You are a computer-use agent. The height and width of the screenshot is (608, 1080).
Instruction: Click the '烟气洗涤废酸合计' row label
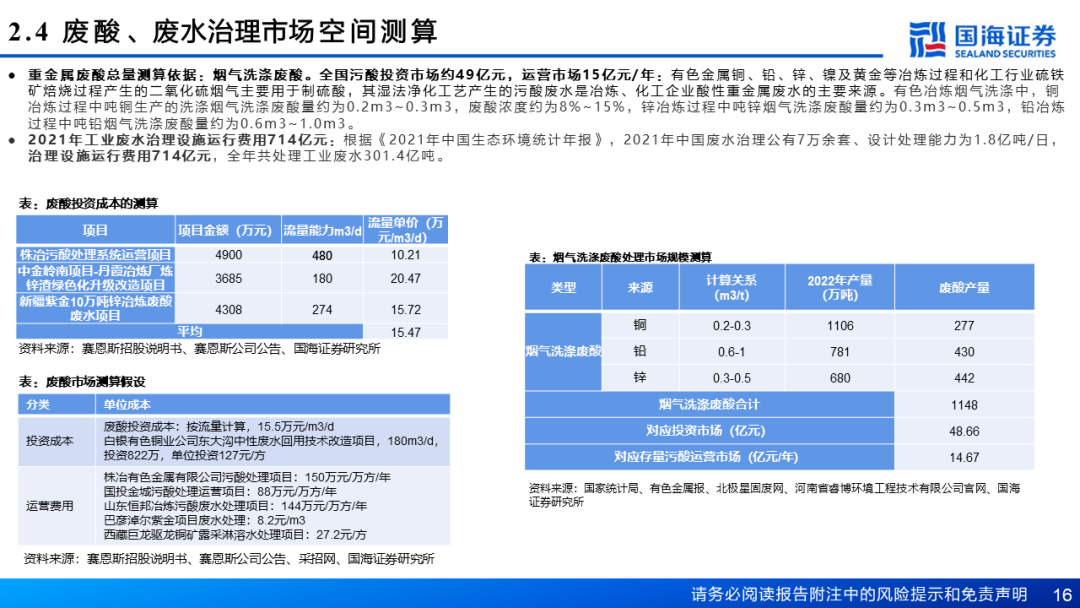(709, 404)
